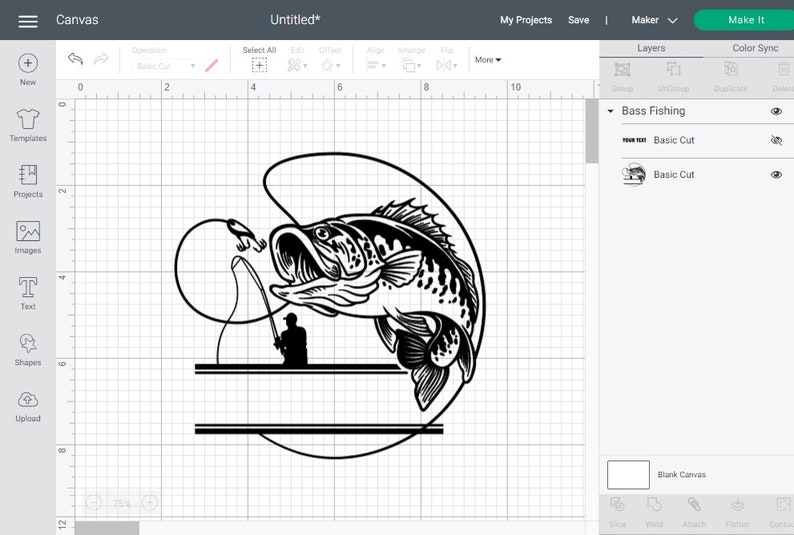Open the Templates panel
The width and height of the screenshot is (794, 535).
28,119
